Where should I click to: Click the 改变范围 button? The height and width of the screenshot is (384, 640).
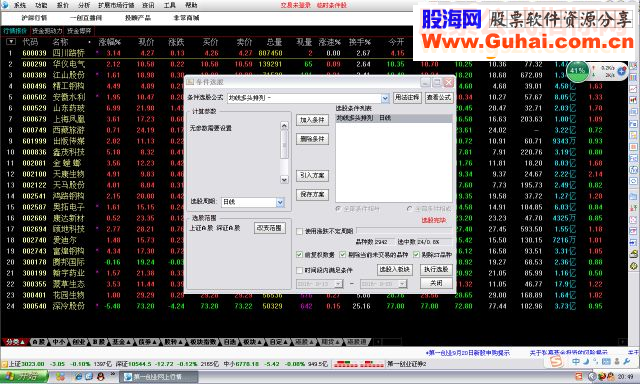269,228
